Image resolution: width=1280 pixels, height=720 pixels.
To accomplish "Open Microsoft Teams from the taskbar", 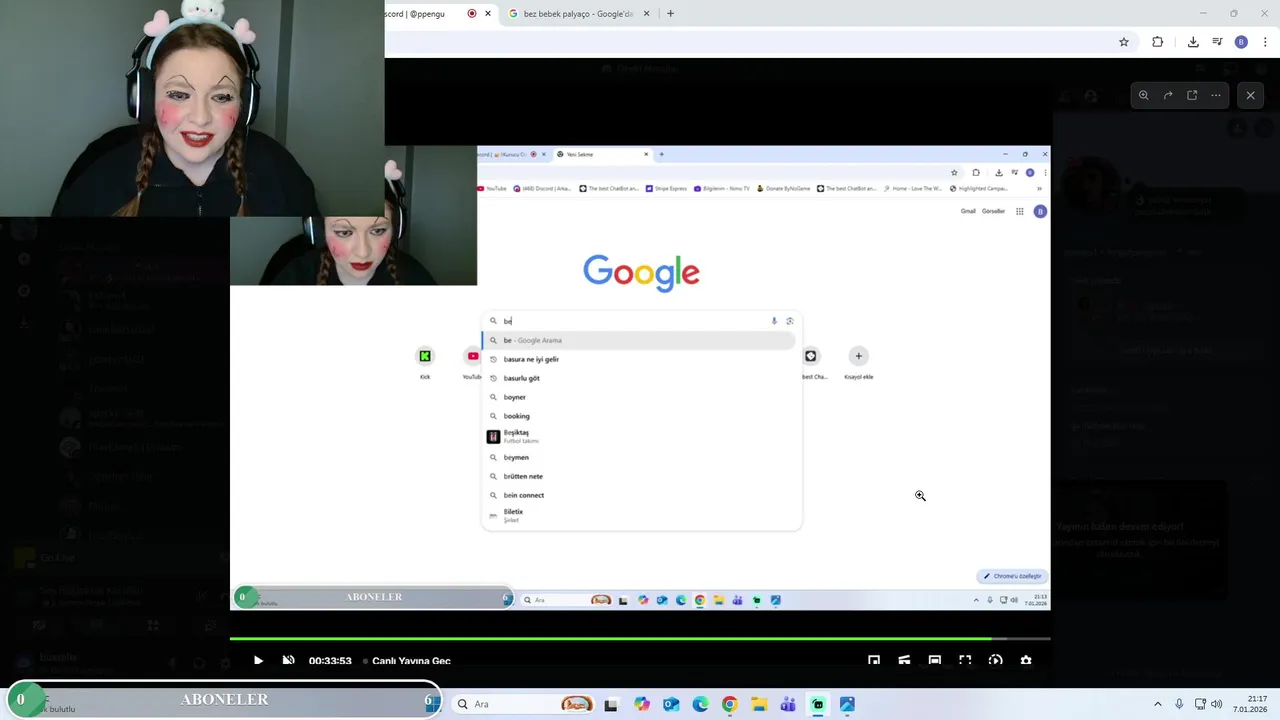I will tap(788, 704).
